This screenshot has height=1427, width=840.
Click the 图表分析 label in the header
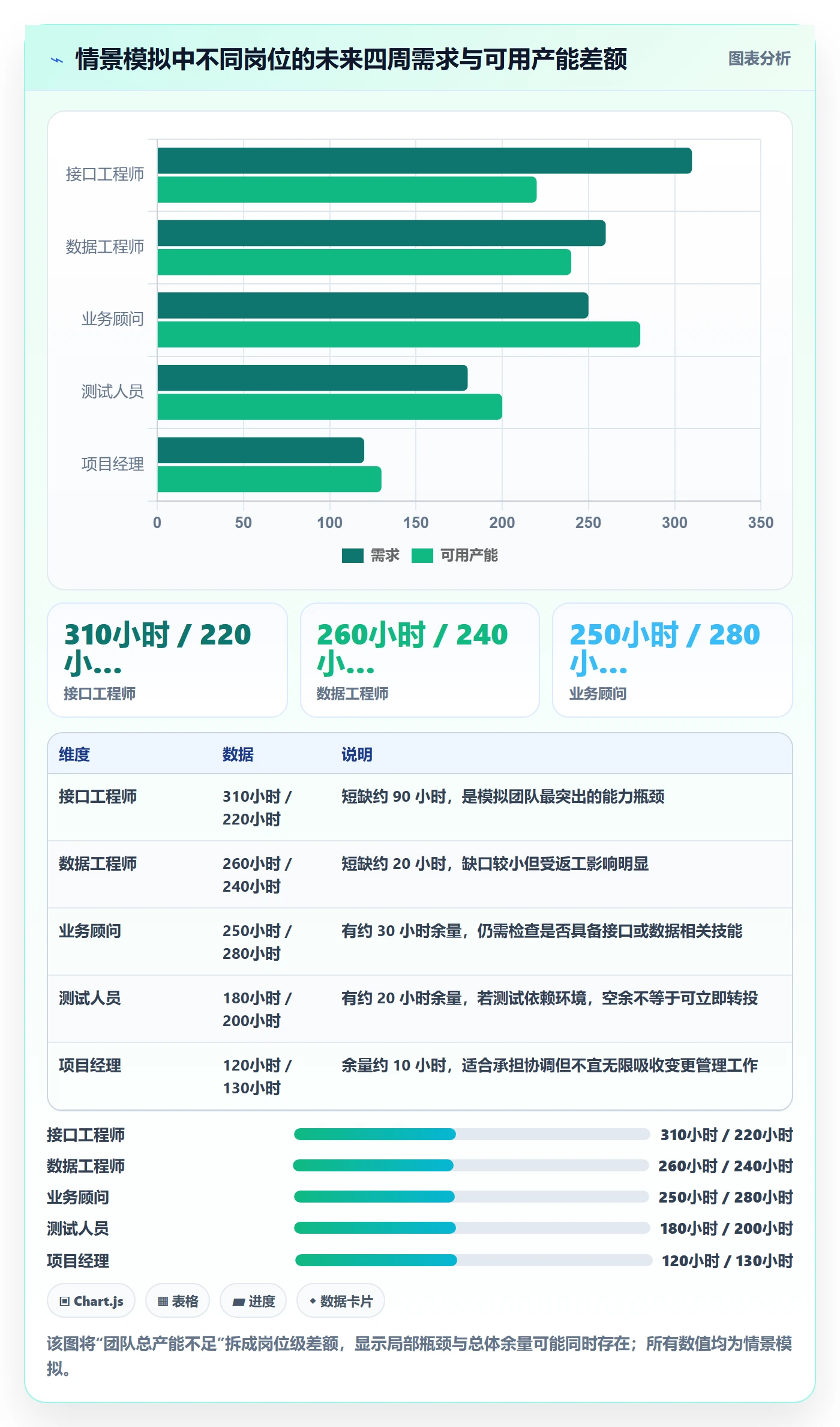pyautogui.click(x=759, y=59)
